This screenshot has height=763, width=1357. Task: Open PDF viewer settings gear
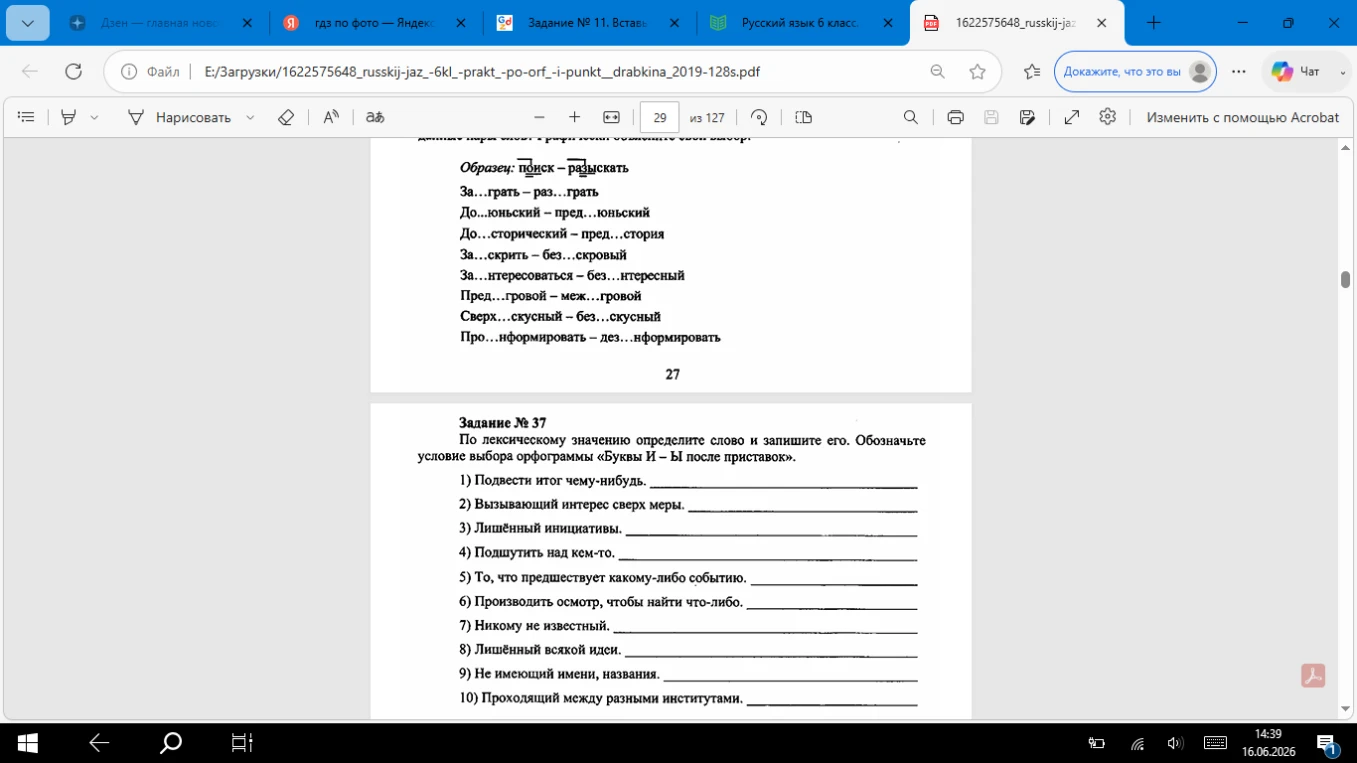coord(1107,117)
